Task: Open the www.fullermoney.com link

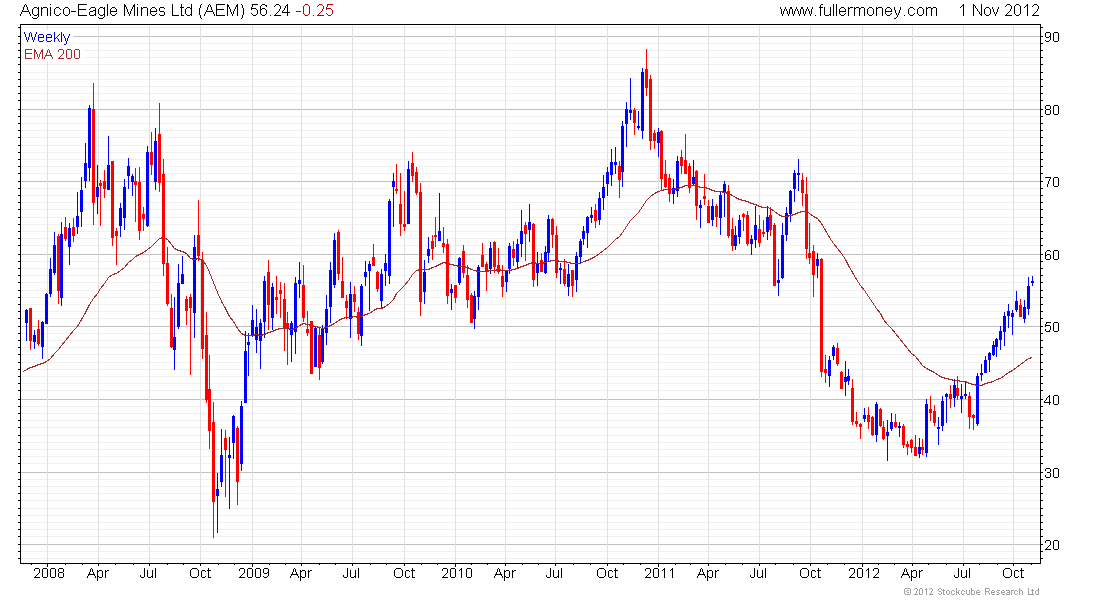Action: point(858,11)
